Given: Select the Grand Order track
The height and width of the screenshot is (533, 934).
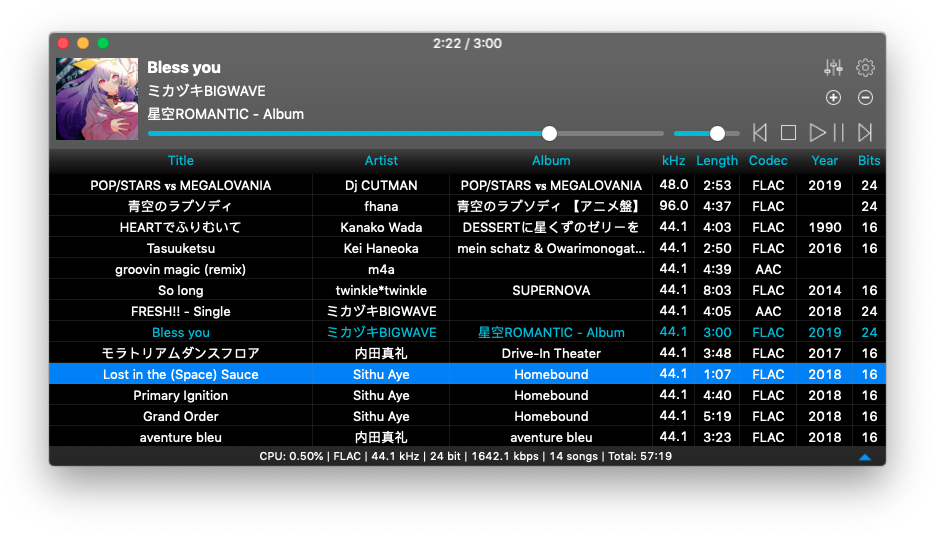Looking at the screenshot, I should click(x=180, y=416).
